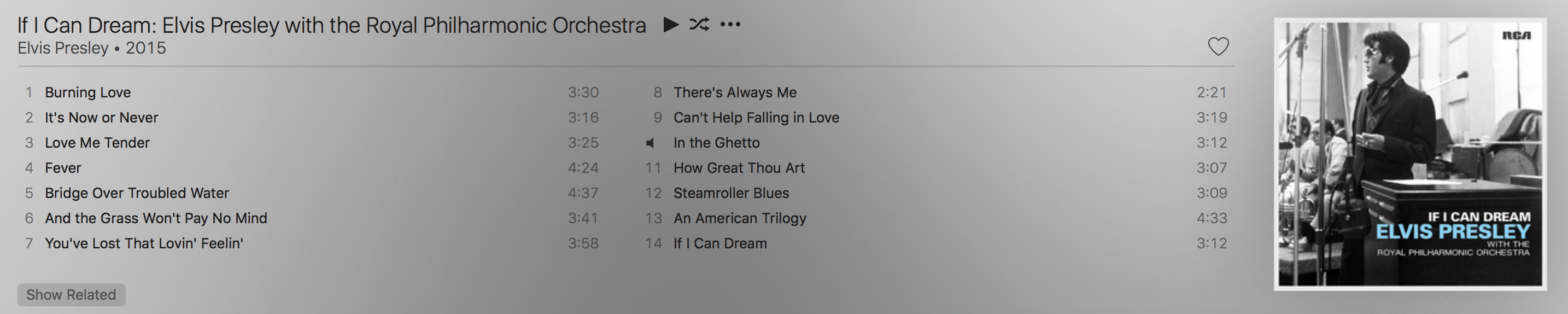
Task: Shuffle the album tracks
Action: pos(699,24)
